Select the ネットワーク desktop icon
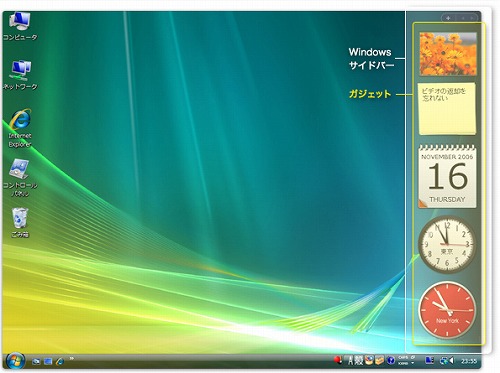Screen dimensions: 500x373 [20, 75]
